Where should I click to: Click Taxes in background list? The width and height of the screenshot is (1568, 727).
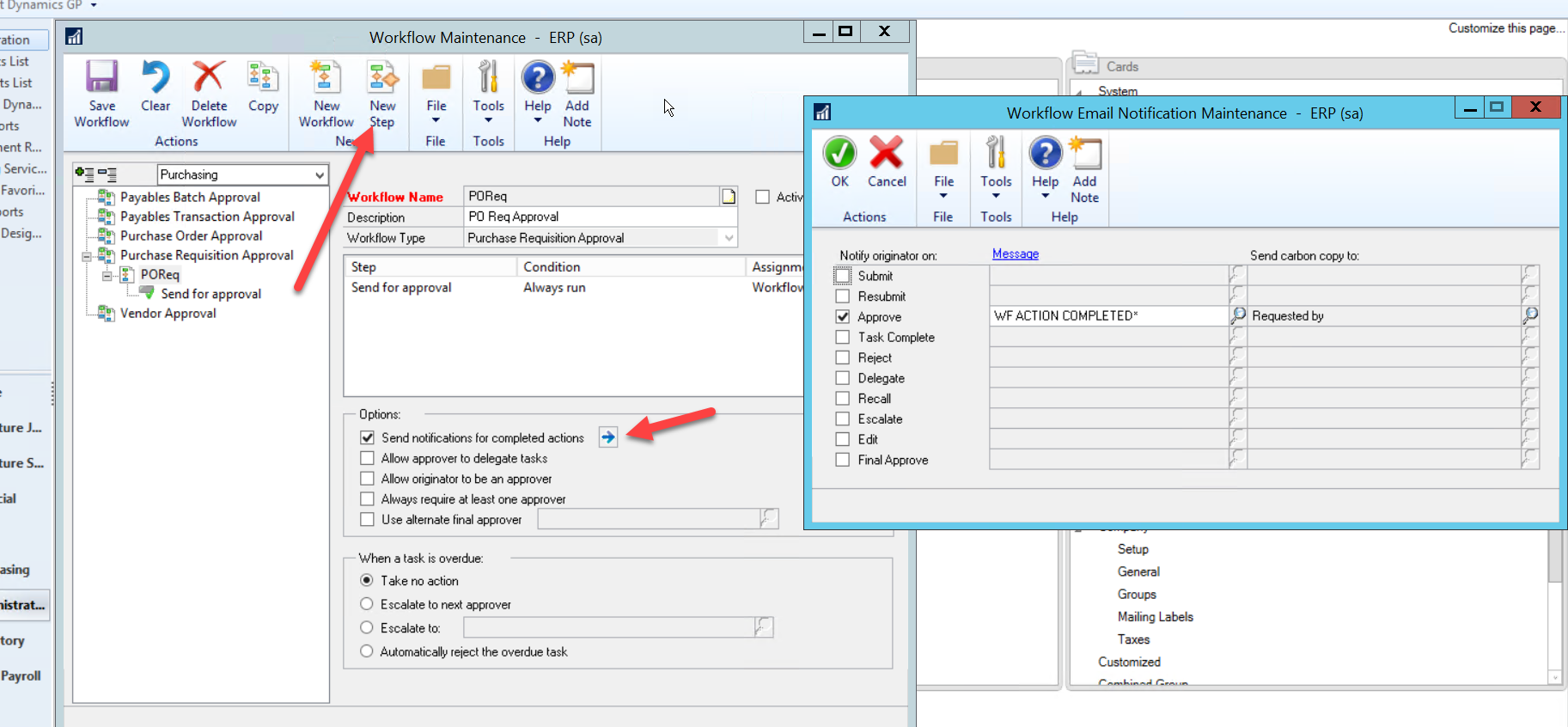[1133, 639]
